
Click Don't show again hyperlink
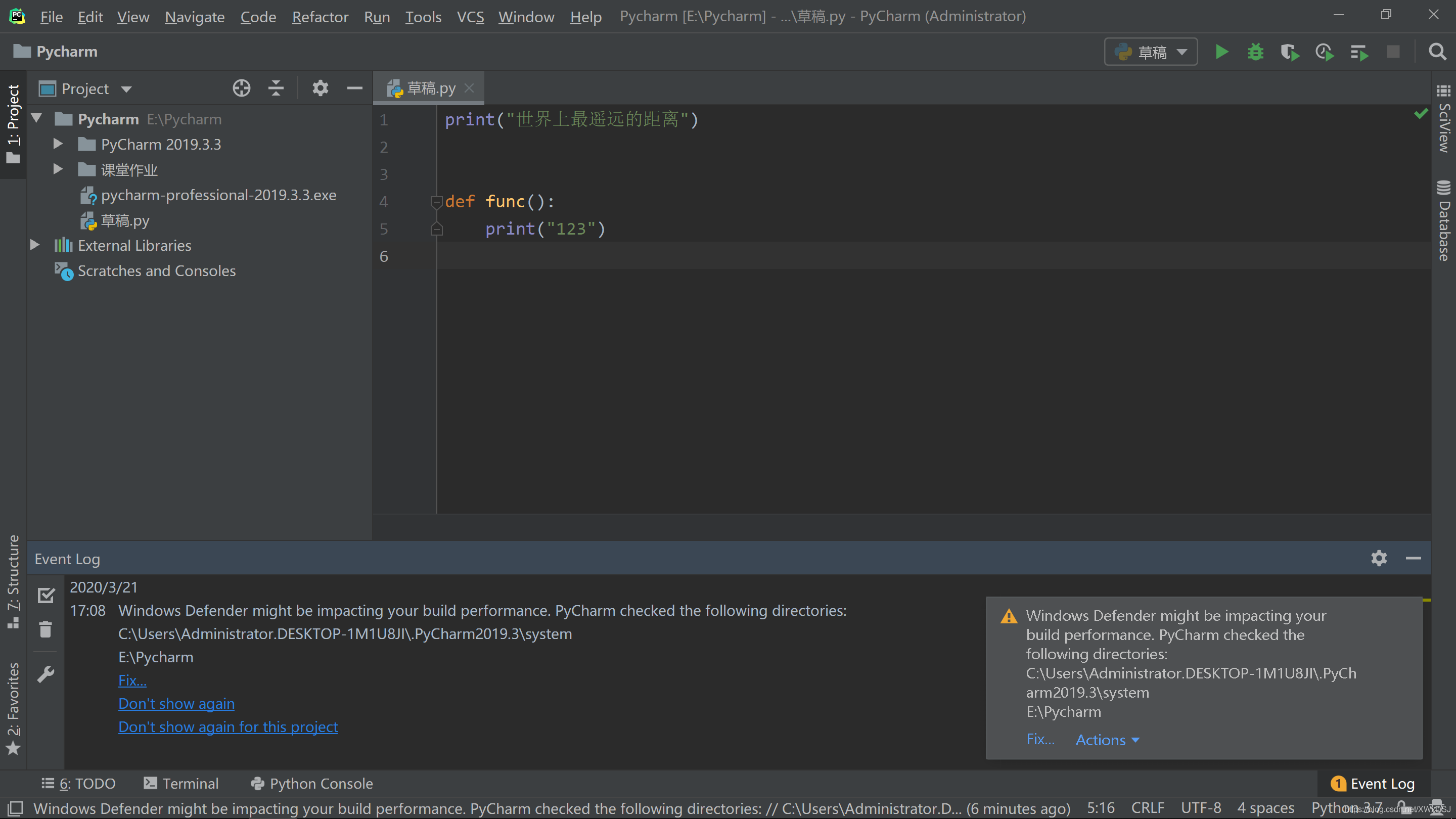pyautogui.click(x=176, y=703)
